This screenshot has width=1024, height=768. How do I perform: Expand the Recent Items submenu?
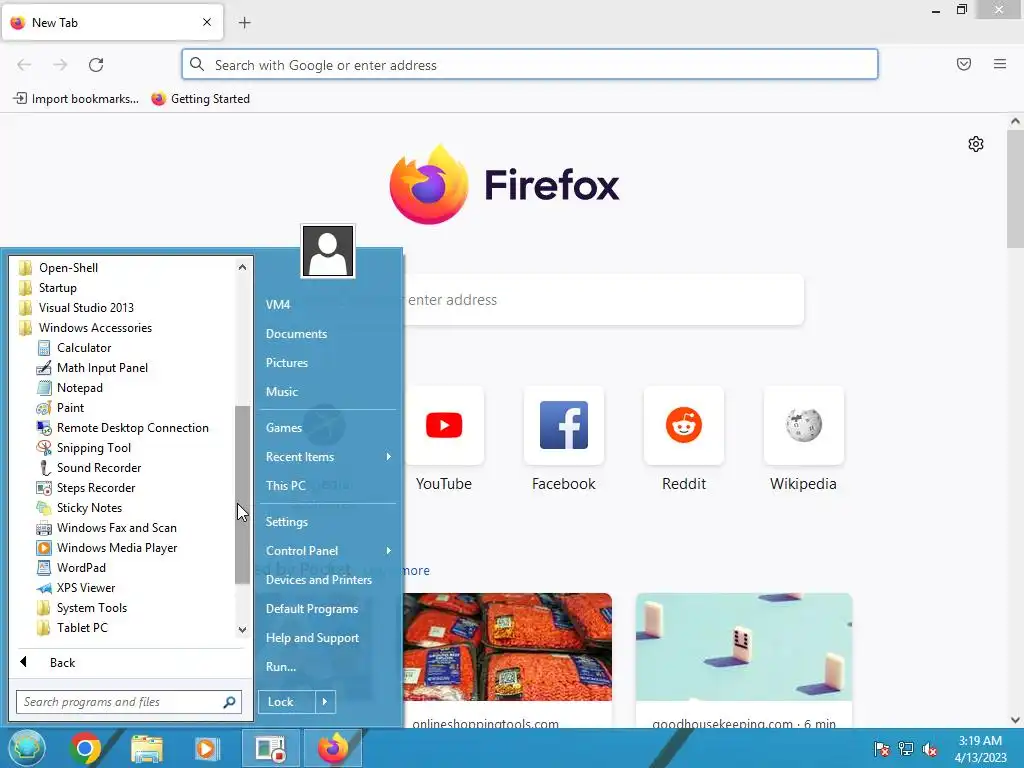[328, 456]
